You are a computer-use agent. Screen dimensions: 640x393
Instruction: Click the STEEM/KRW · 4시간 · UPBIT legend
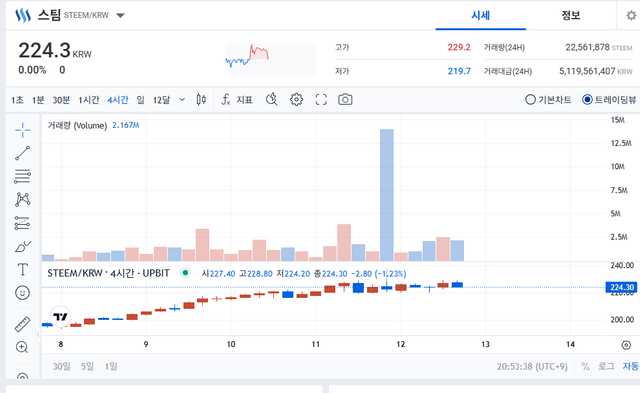[x=108, y=273]
